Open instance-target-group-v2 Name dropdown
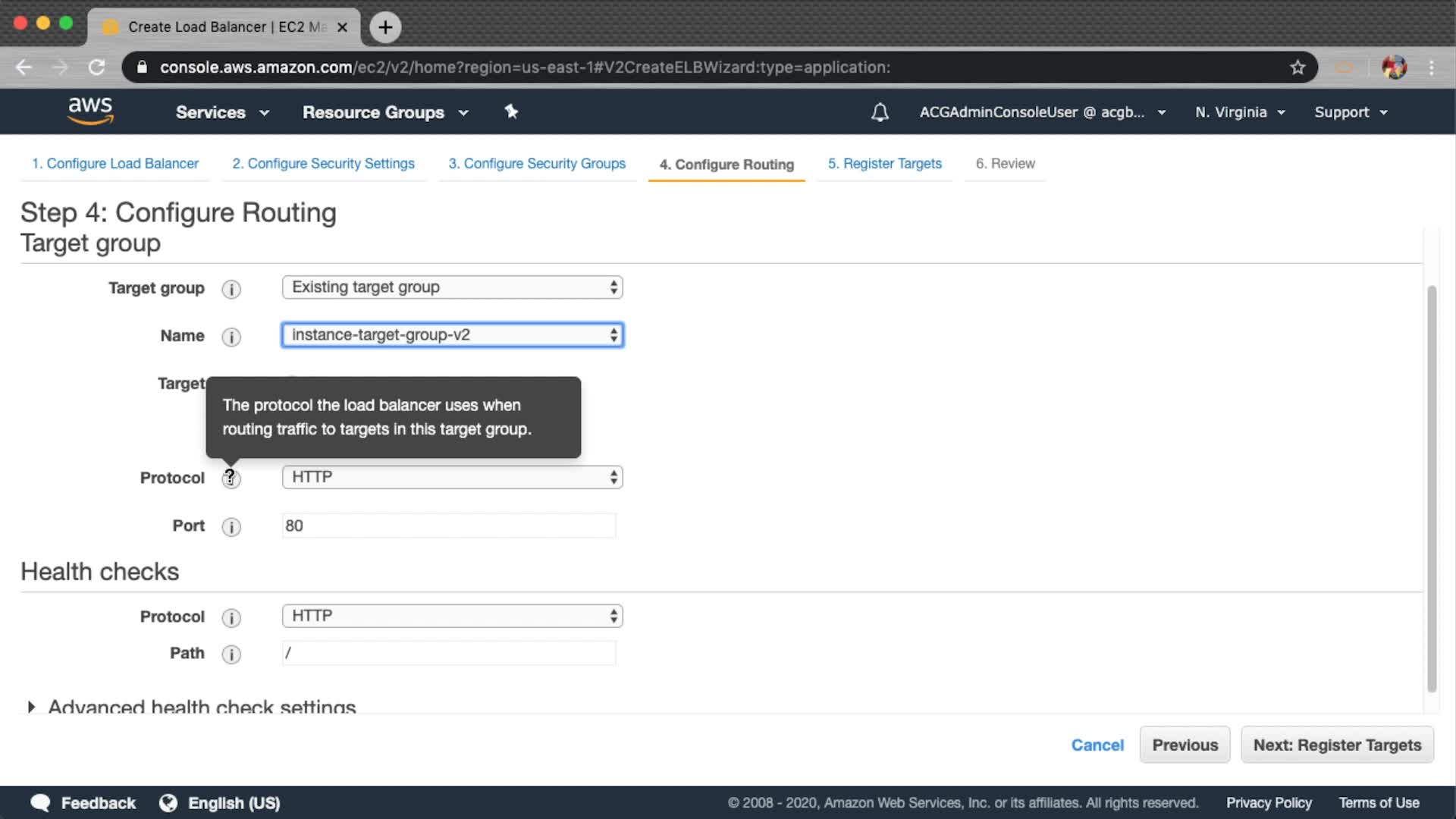This screenshot has width=1456, height=819. (x=452, y=335)
